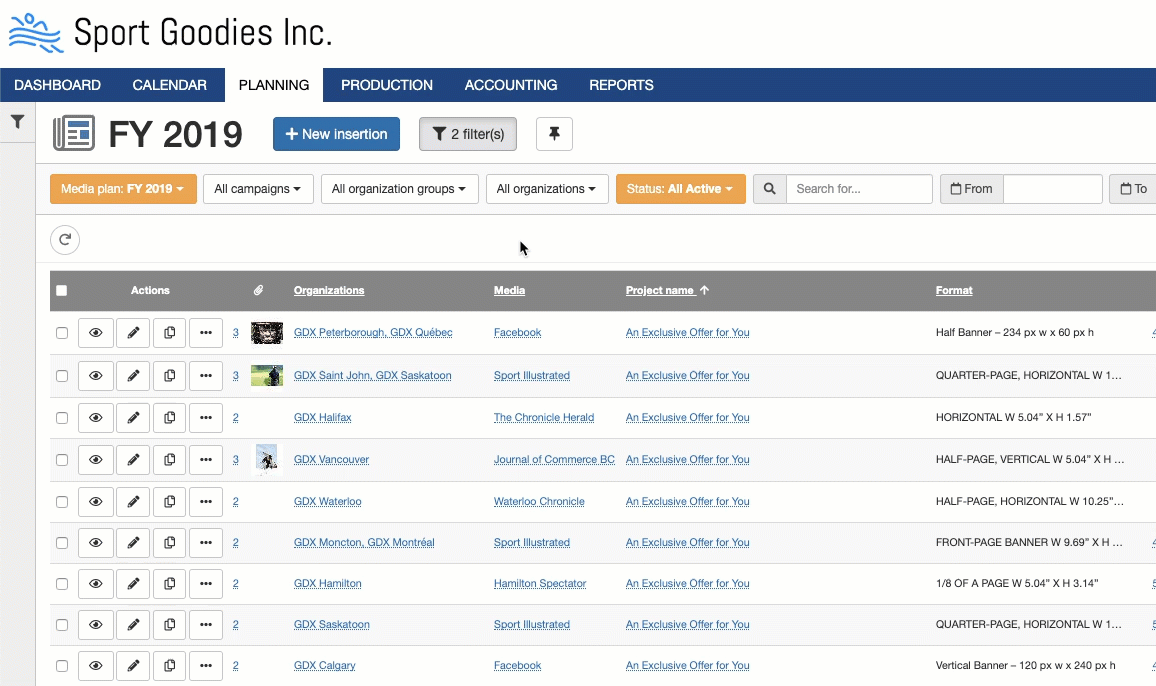1156x686 pixels.
Task: Click the pin icon button beside filters
Action: click(554, 134)
